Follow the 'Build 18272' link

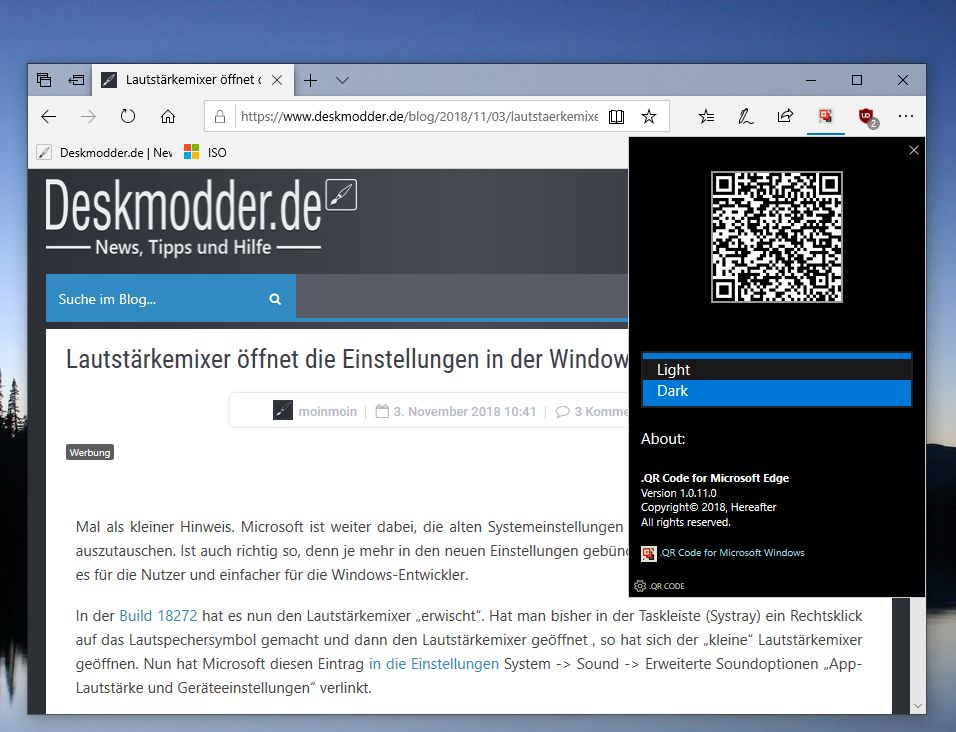pos(159,616)
